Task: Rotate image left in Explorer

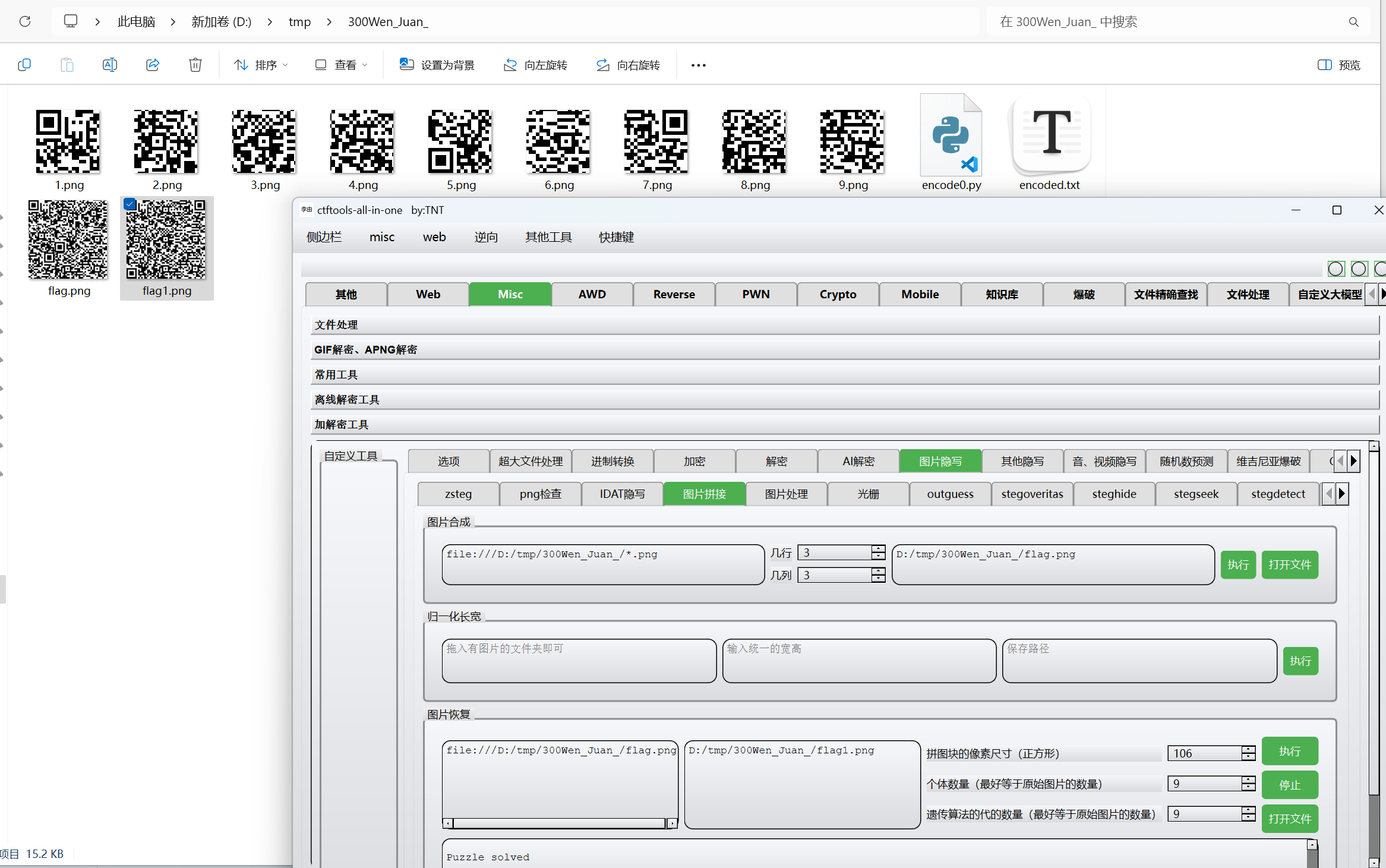Action: (x=535, y=65)
